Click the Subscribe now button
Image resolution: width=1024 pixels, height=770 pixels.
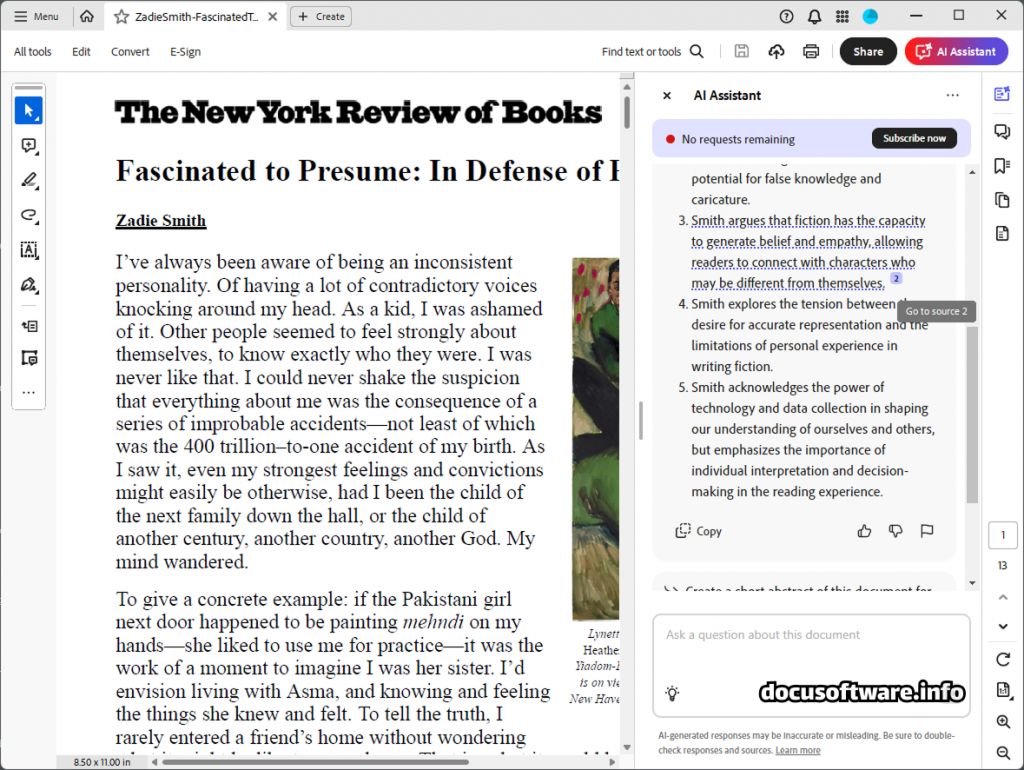tap(913, 139)
